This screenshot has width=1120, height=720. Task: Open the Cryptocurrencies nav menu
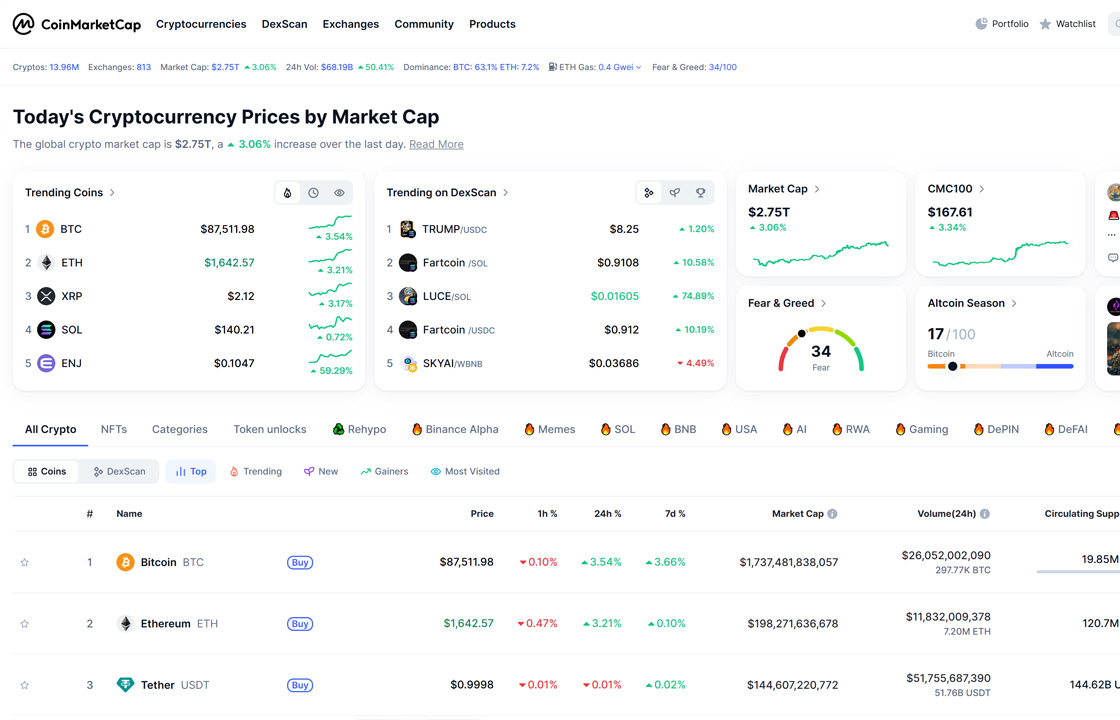[x=201, y=24]
